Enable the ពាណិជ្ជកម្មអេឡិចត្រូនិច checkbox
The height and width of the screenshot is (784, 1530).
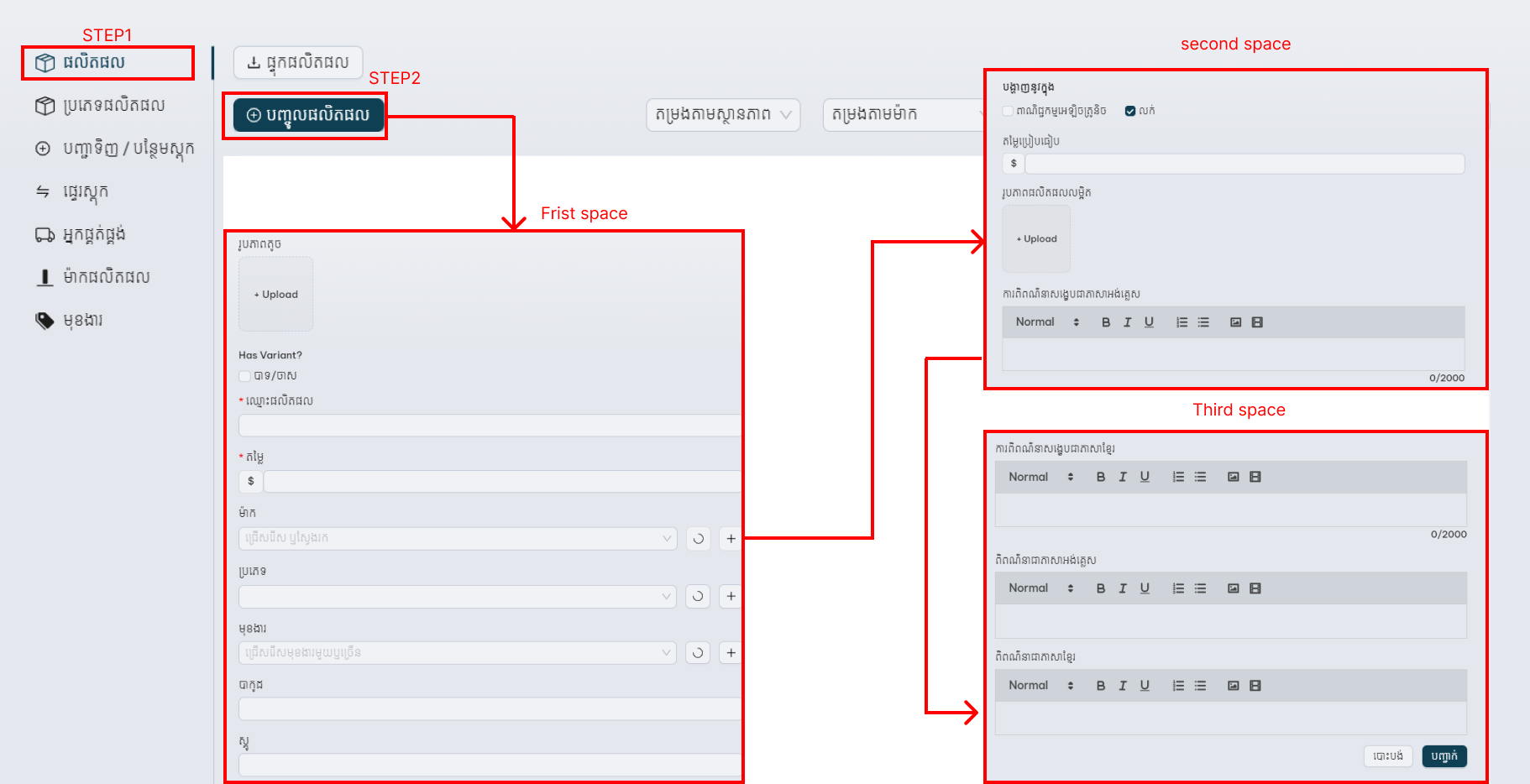(x=1008, y=111)
